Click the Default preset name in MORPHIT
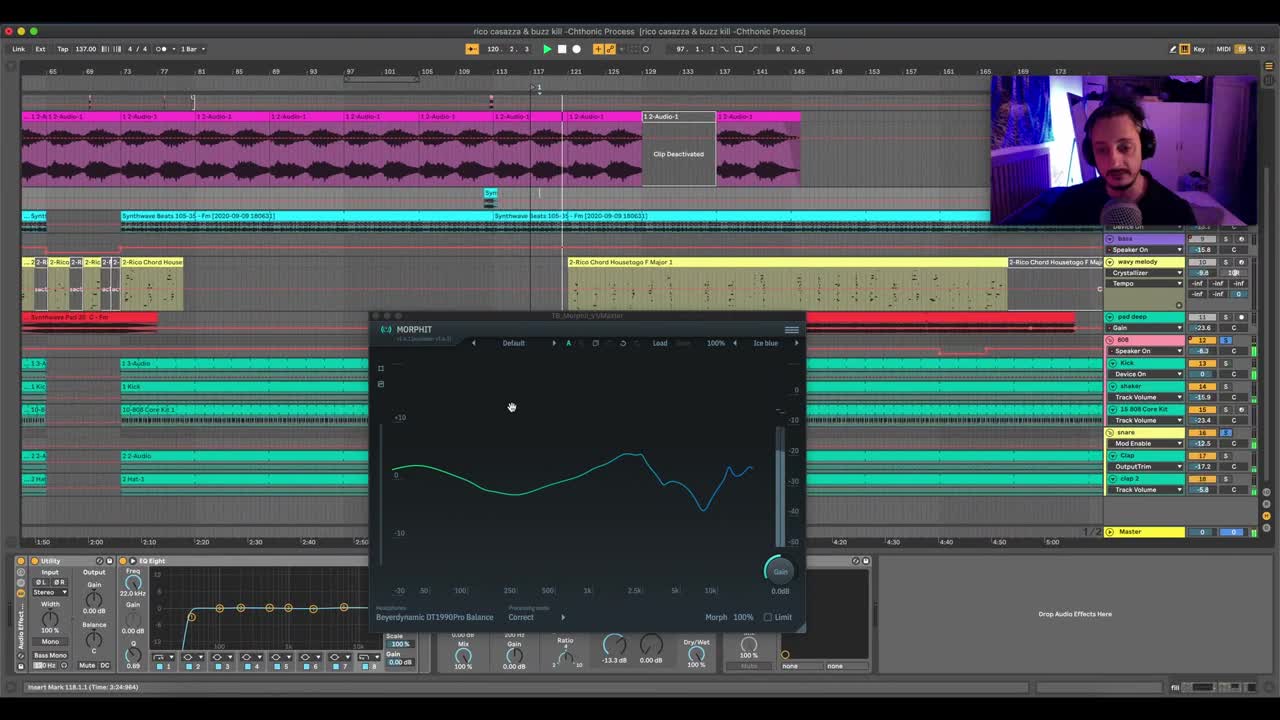This screenshot has height=720, width=1280. click(x=514, y=343)
